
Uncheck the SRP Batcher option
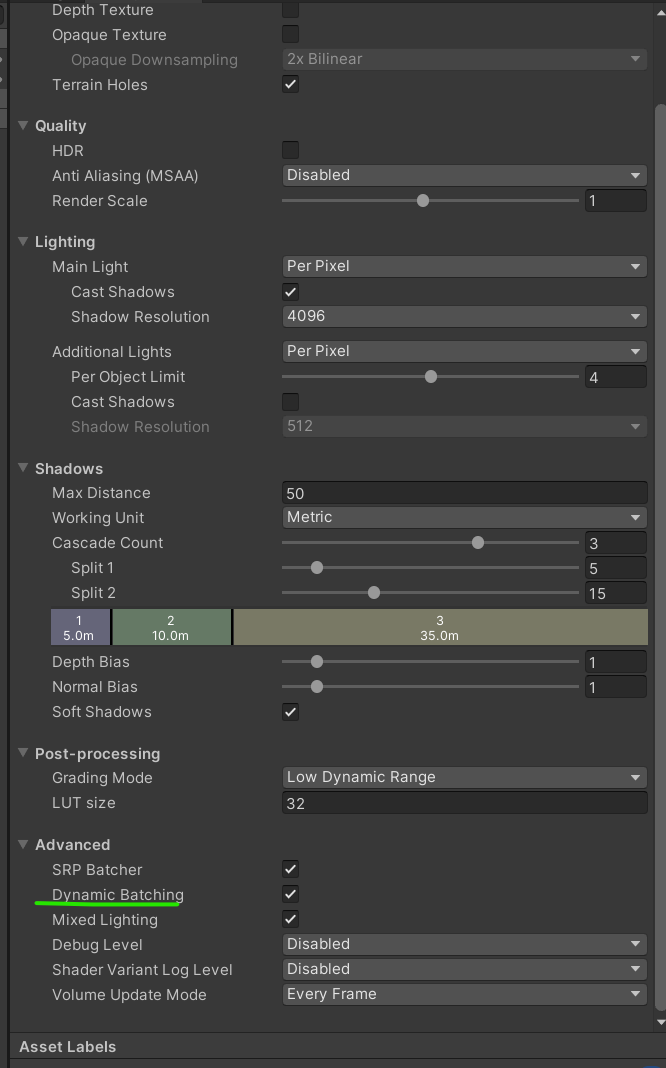click(290, 869)
